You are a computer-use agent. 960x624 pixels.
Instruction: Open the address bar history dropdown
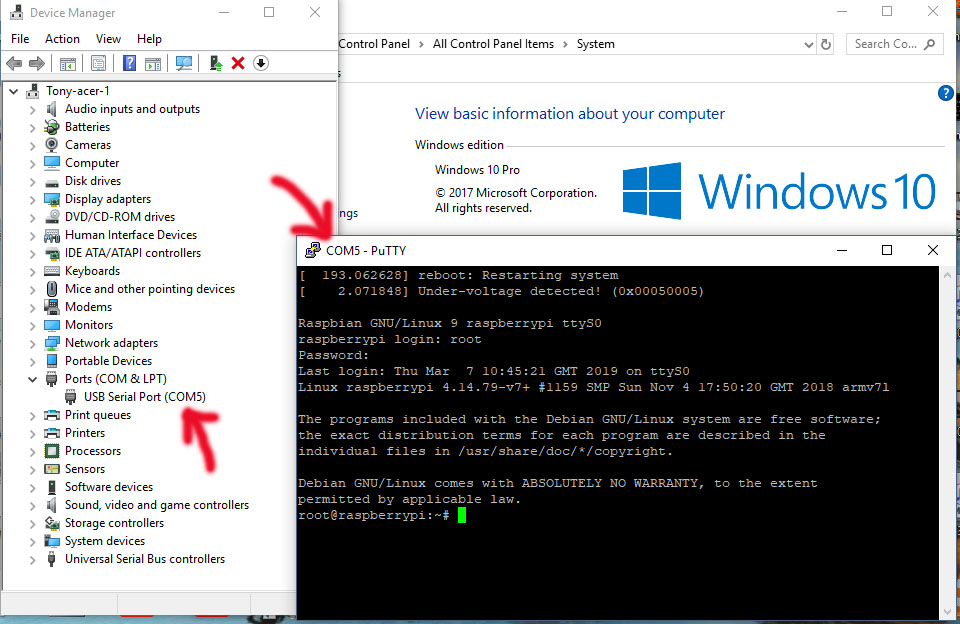[x=809, y=45]
